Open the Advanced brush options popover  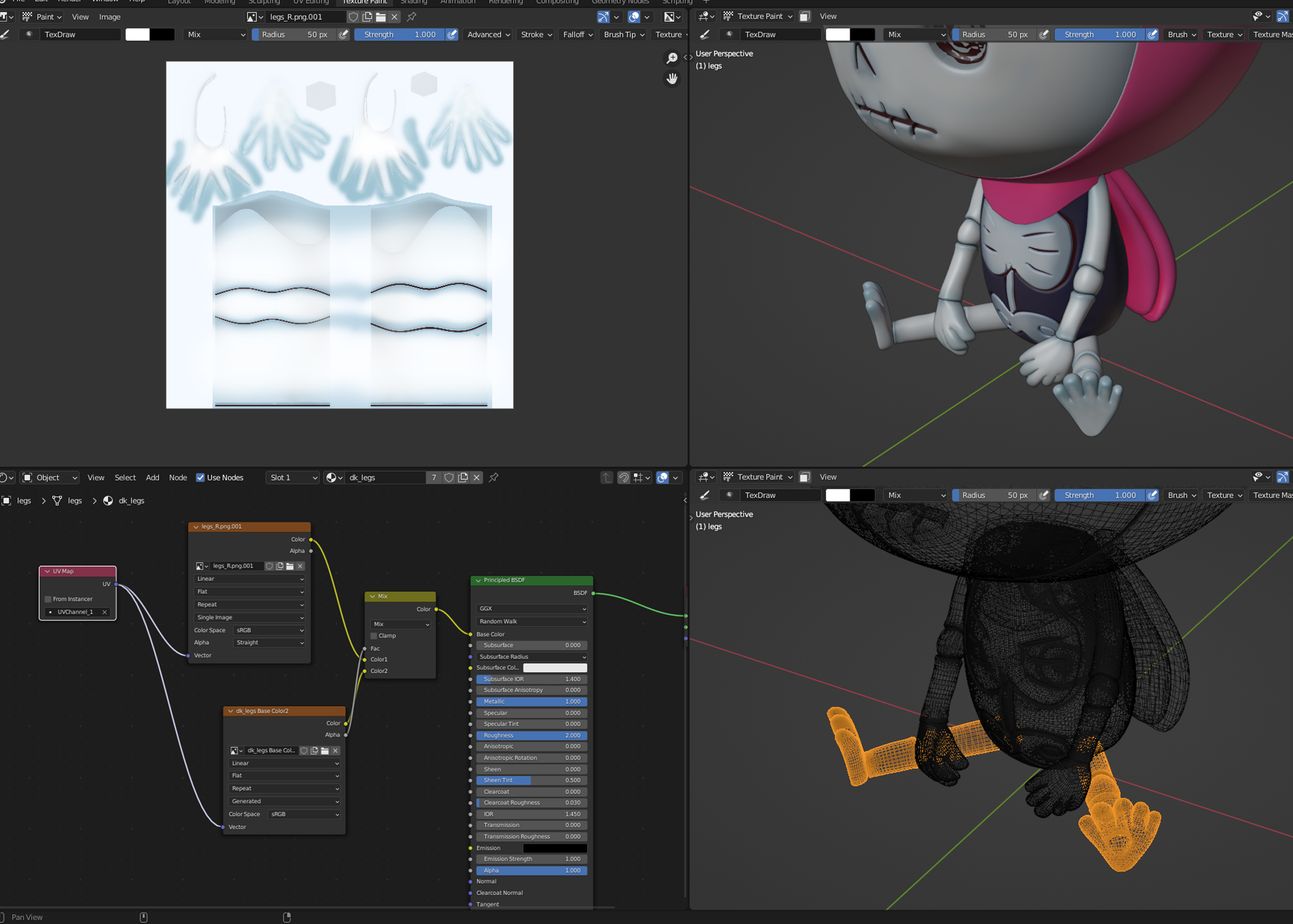point(488,34)
